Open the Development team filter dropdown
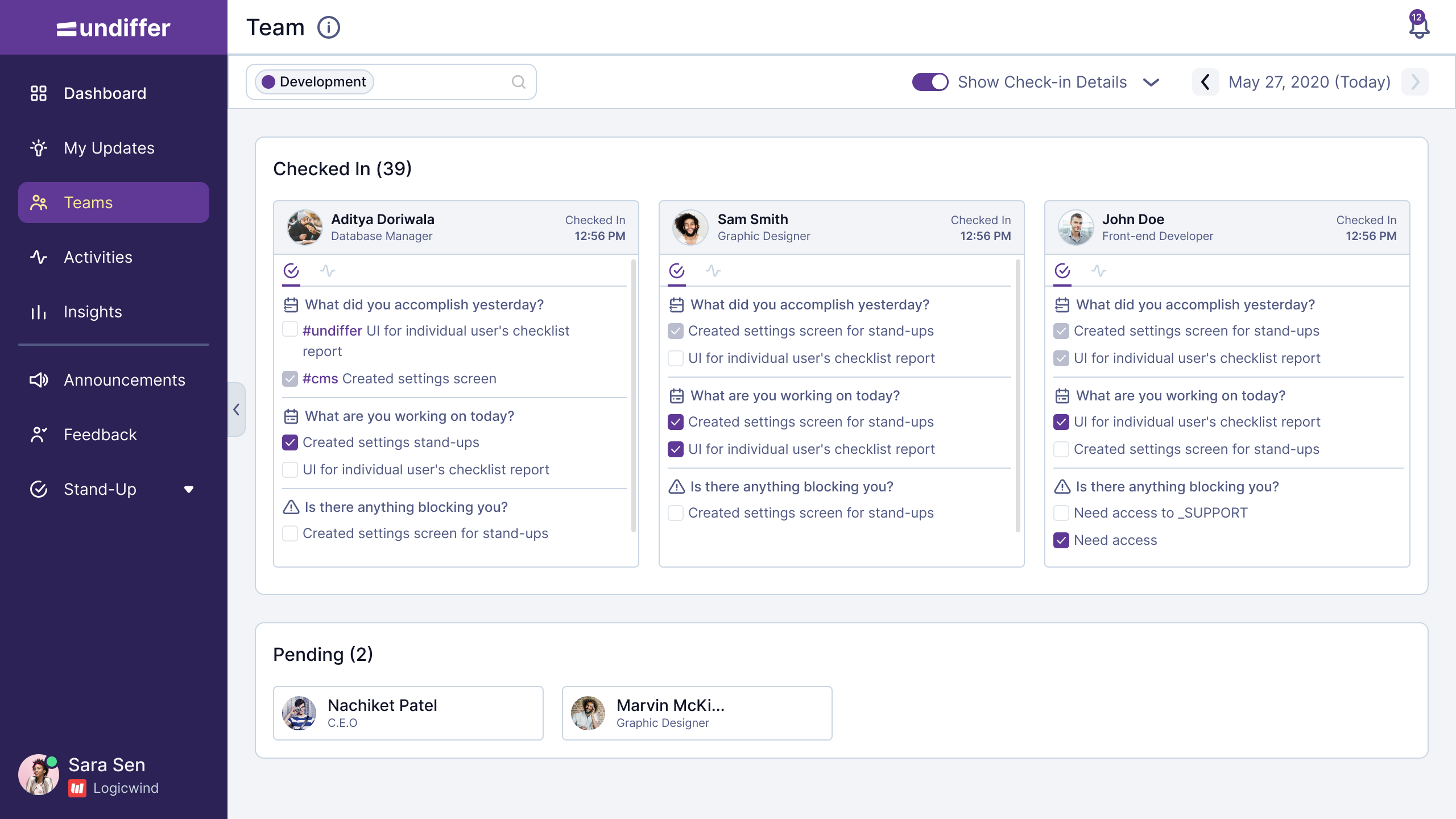This screenshot has height=819, width=1456. click(315, 82)
